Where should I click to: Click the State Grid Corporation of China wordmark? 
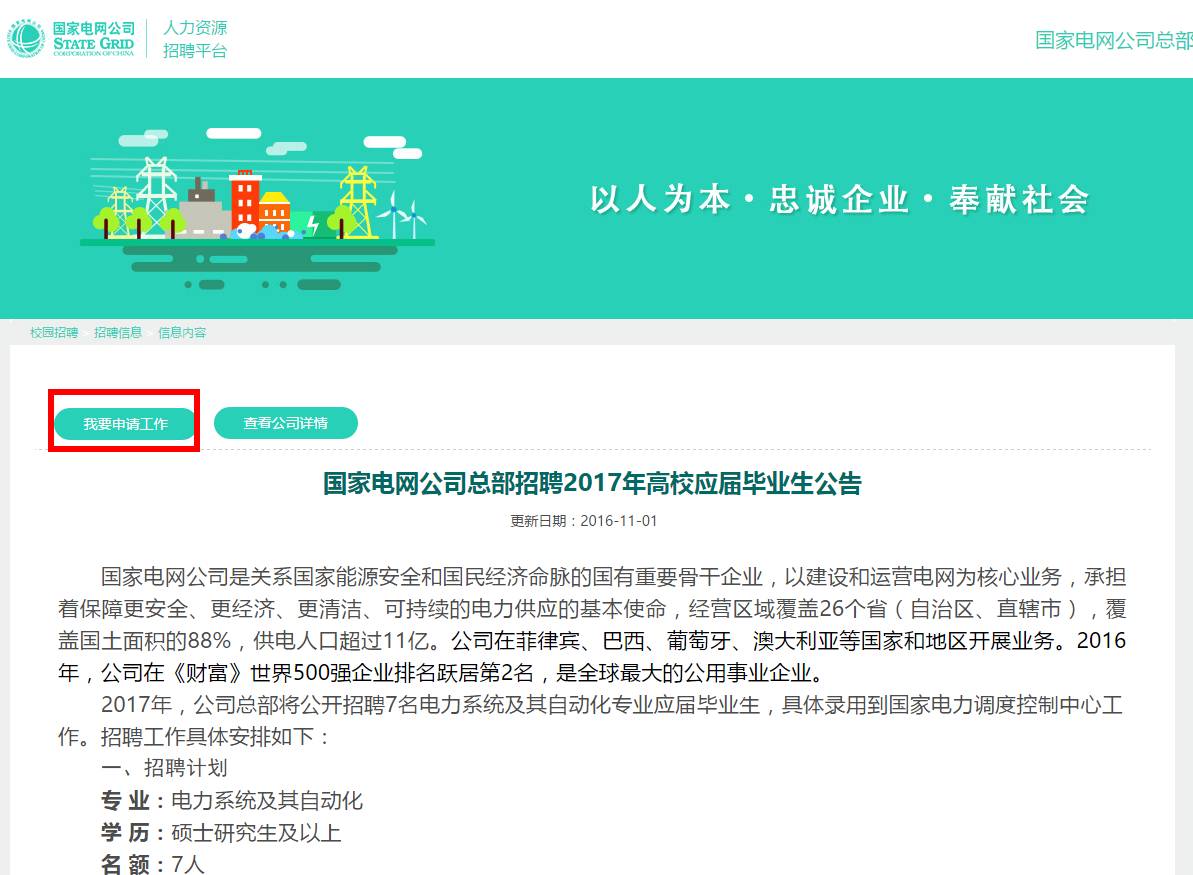tap(94, 39)
